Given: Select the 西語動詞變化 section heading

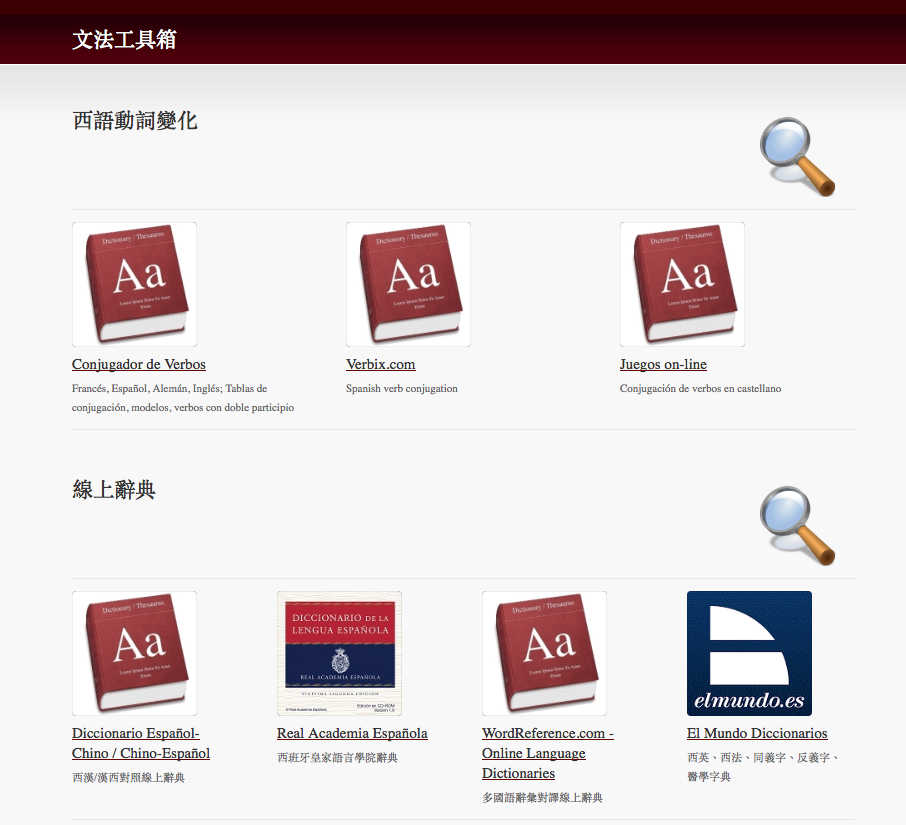Looking at the screenshot, I should pos(135,121).
